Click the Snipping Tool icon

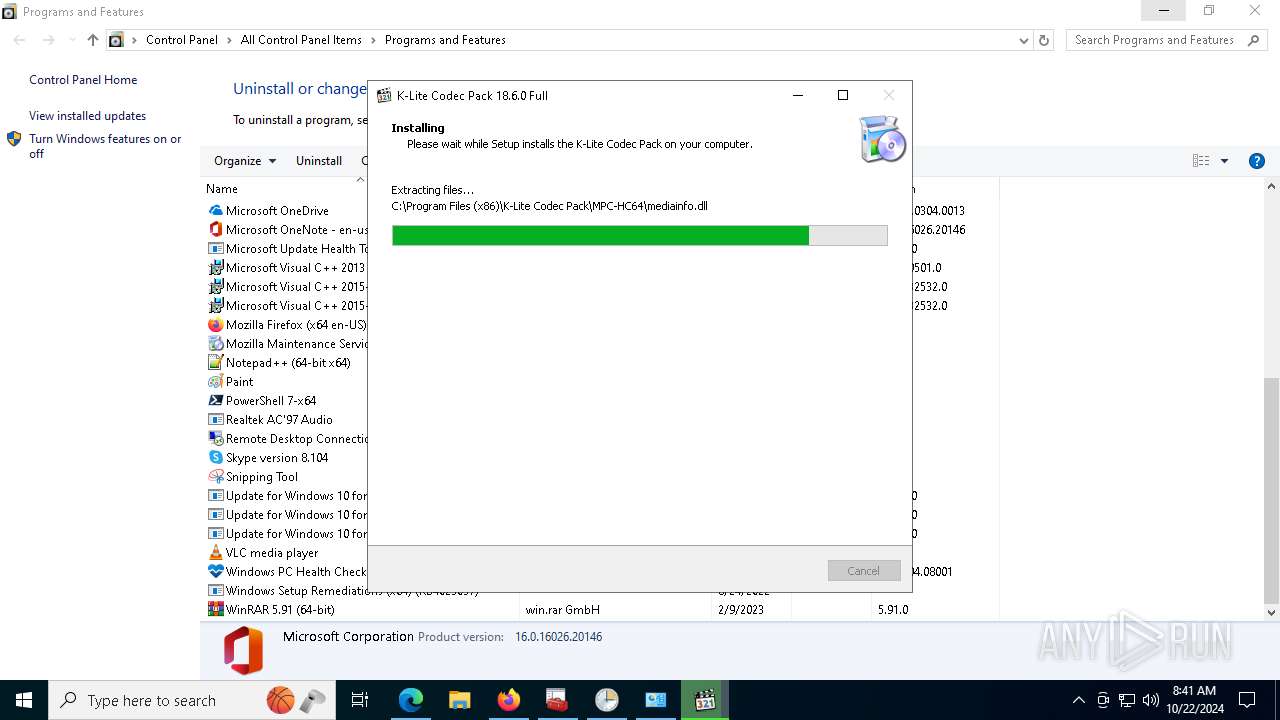(x=215, y=476)
